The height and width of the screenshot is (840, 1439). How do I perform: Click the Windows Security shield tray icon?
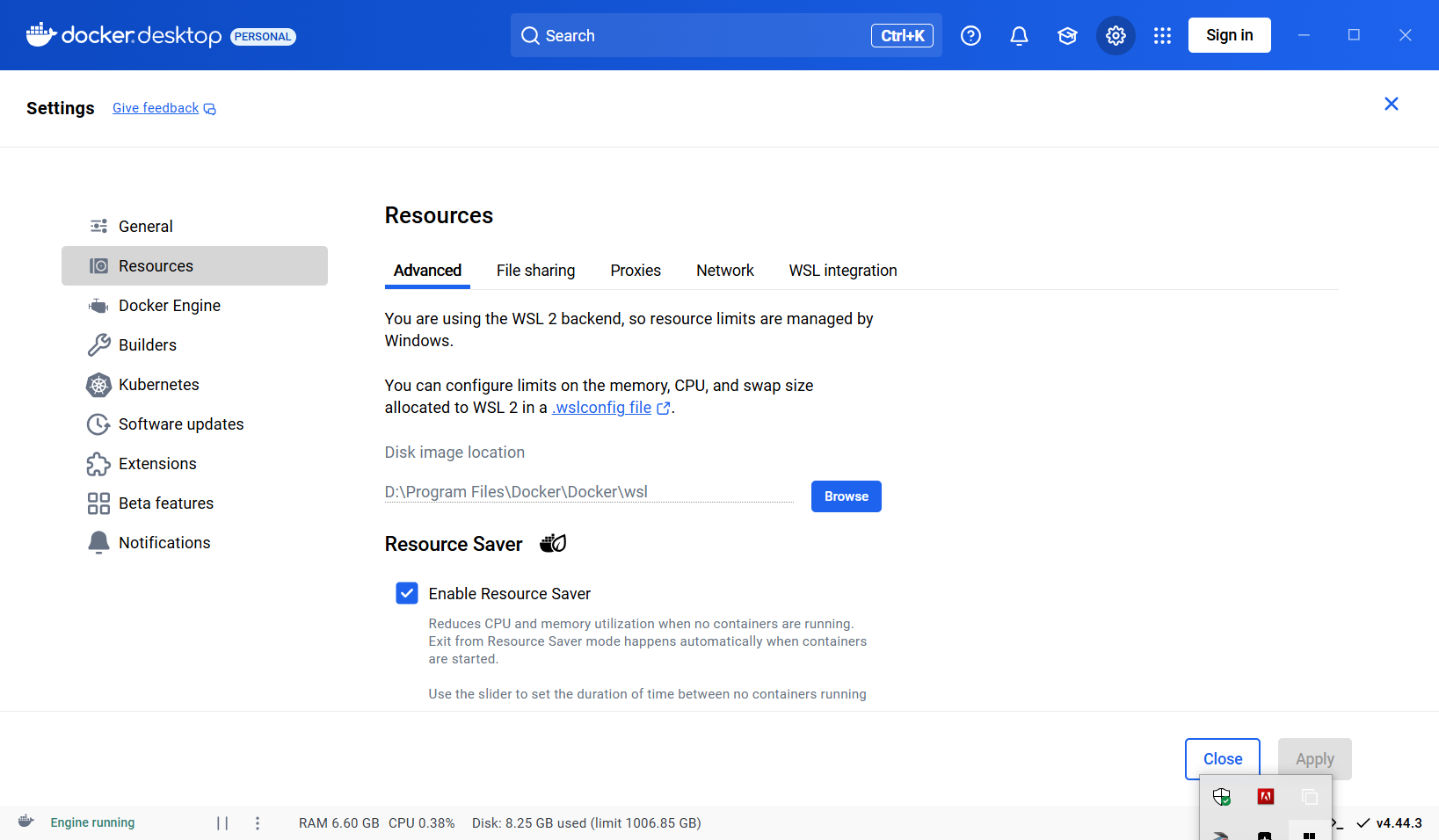1222,797
